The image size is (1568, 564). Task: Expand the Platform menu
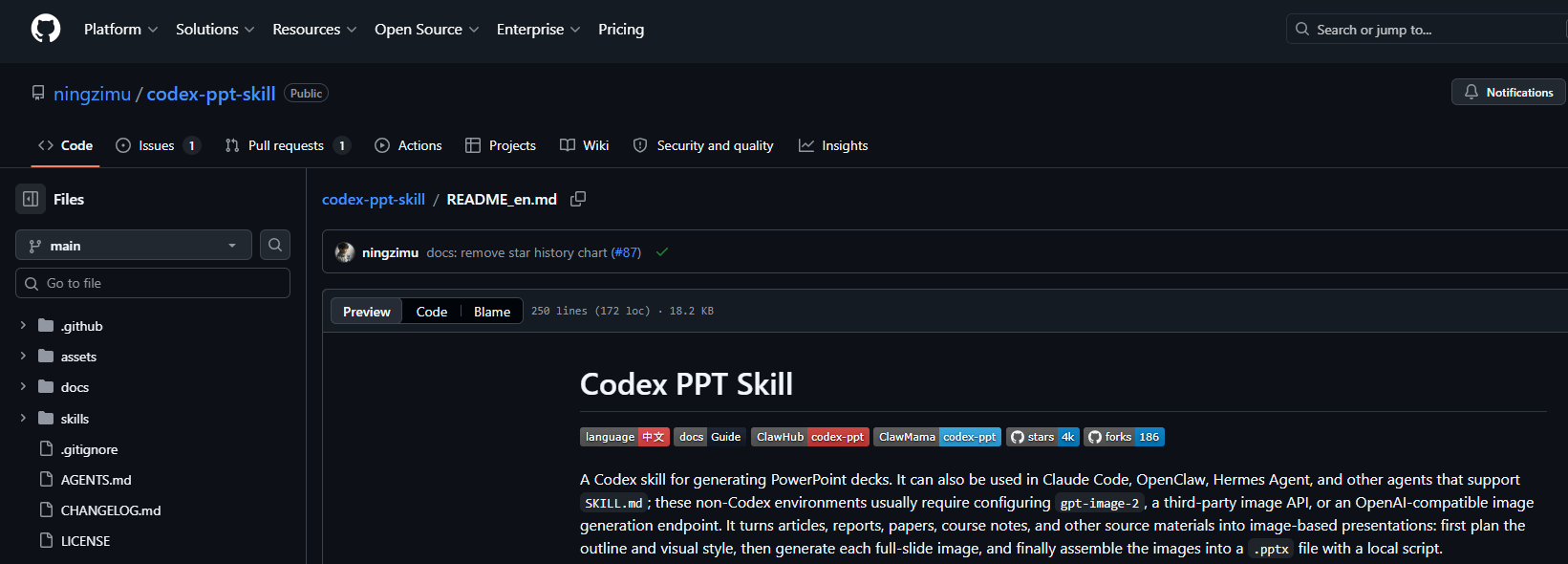(120, 30)
